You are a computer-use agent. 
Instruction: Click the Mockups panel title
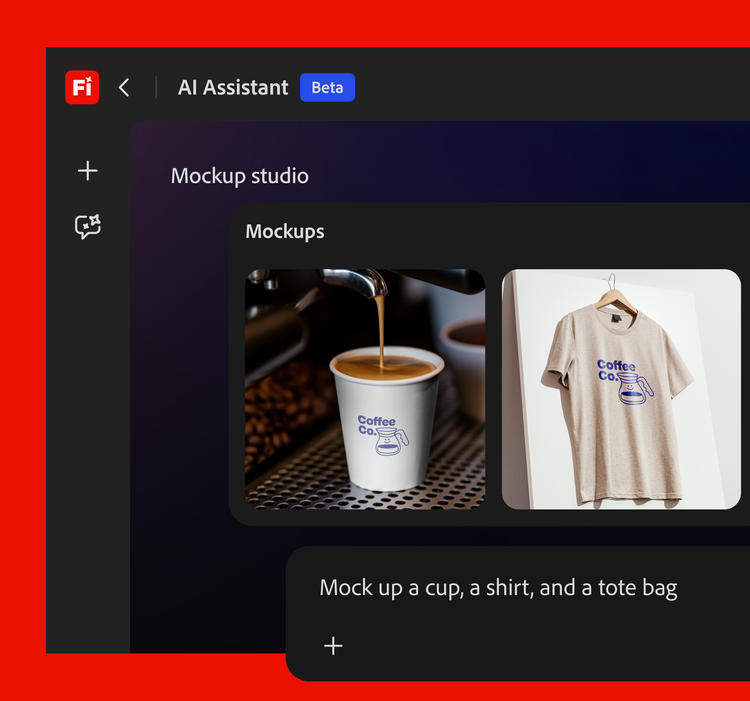285,231
